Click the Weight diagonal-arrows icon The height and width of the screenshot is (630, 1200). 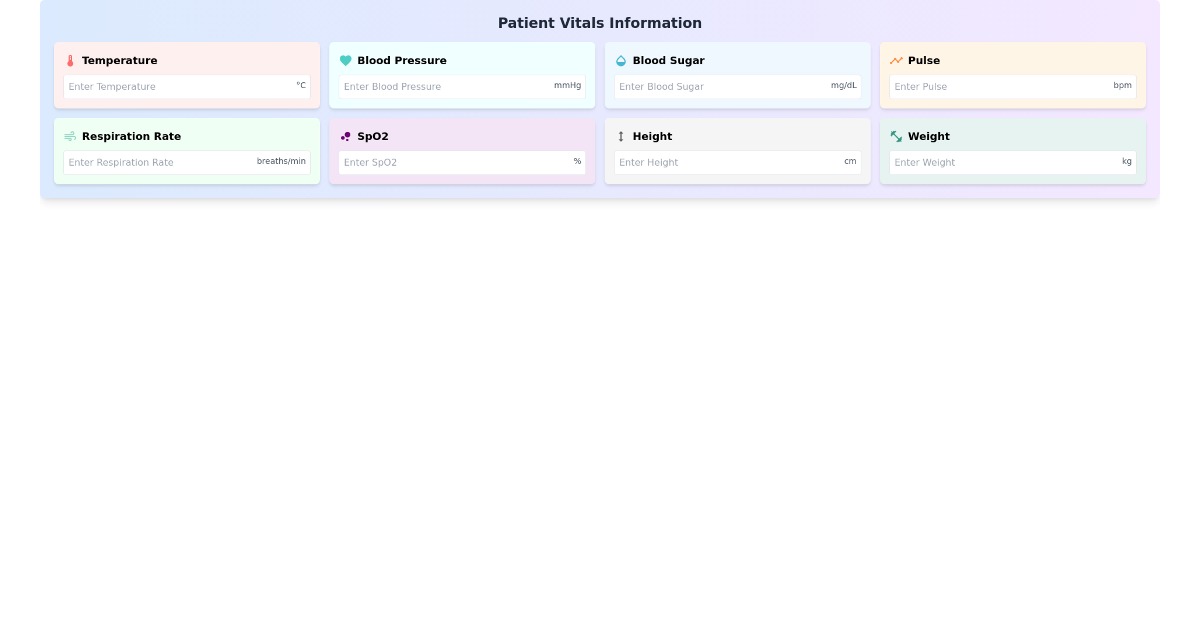(896, 136)
